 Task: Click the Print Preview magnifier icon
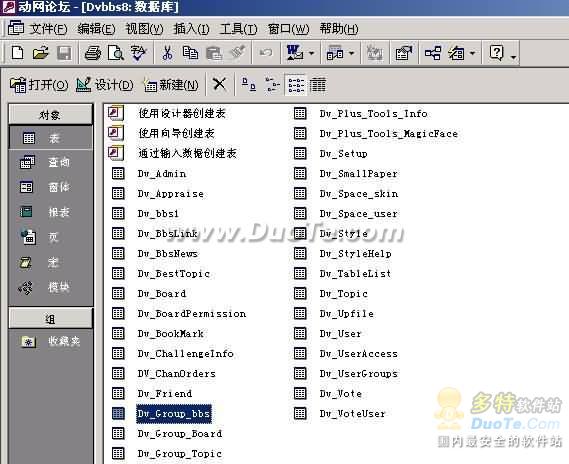click(116, 53)
